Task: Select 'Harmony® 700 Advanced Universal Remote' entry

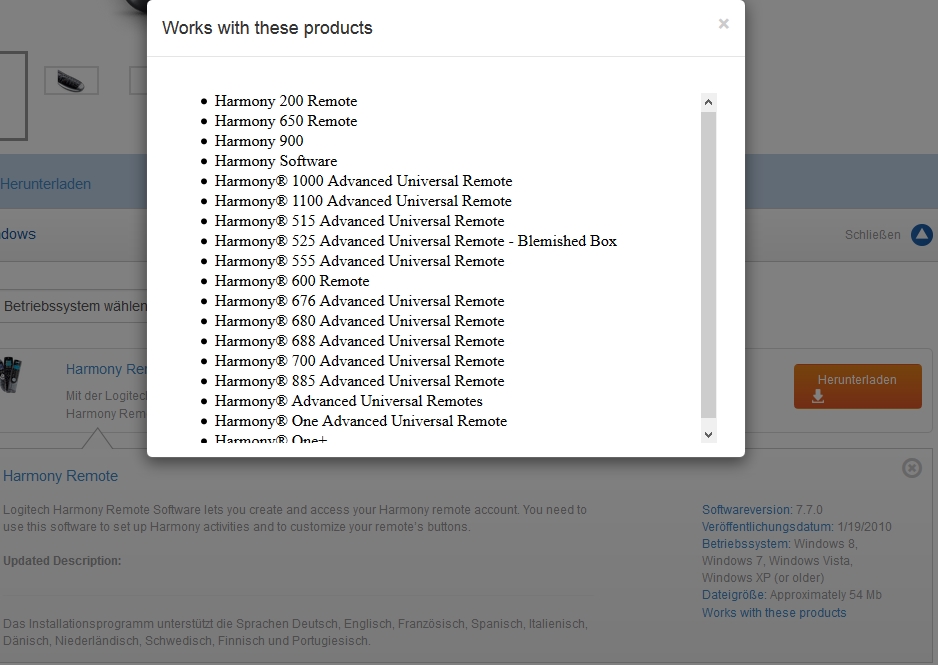Action: tap(360, 361)
